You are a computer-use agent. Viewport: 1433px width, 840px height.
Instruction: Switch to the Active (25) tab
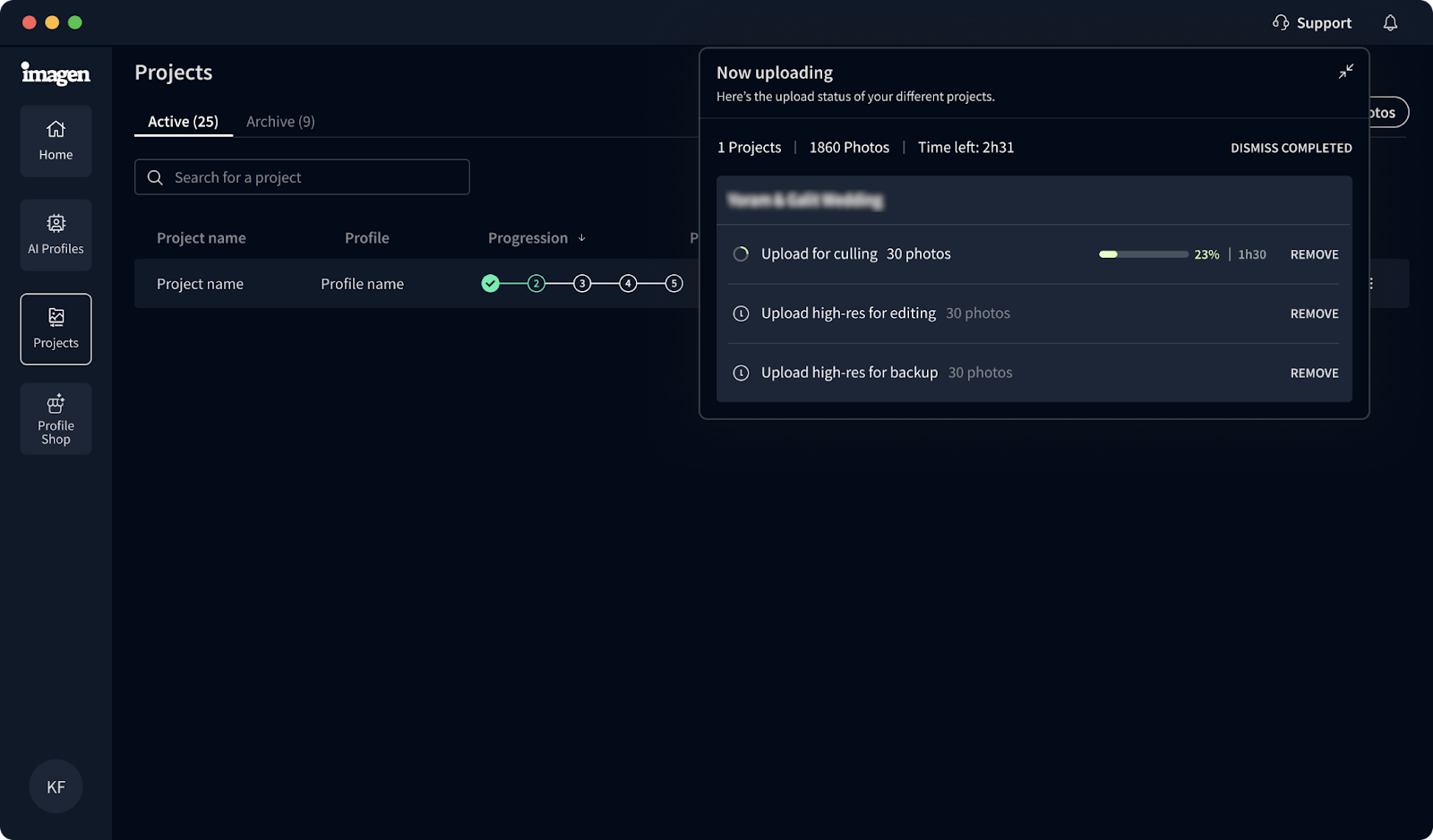click(x=183, y=121)
